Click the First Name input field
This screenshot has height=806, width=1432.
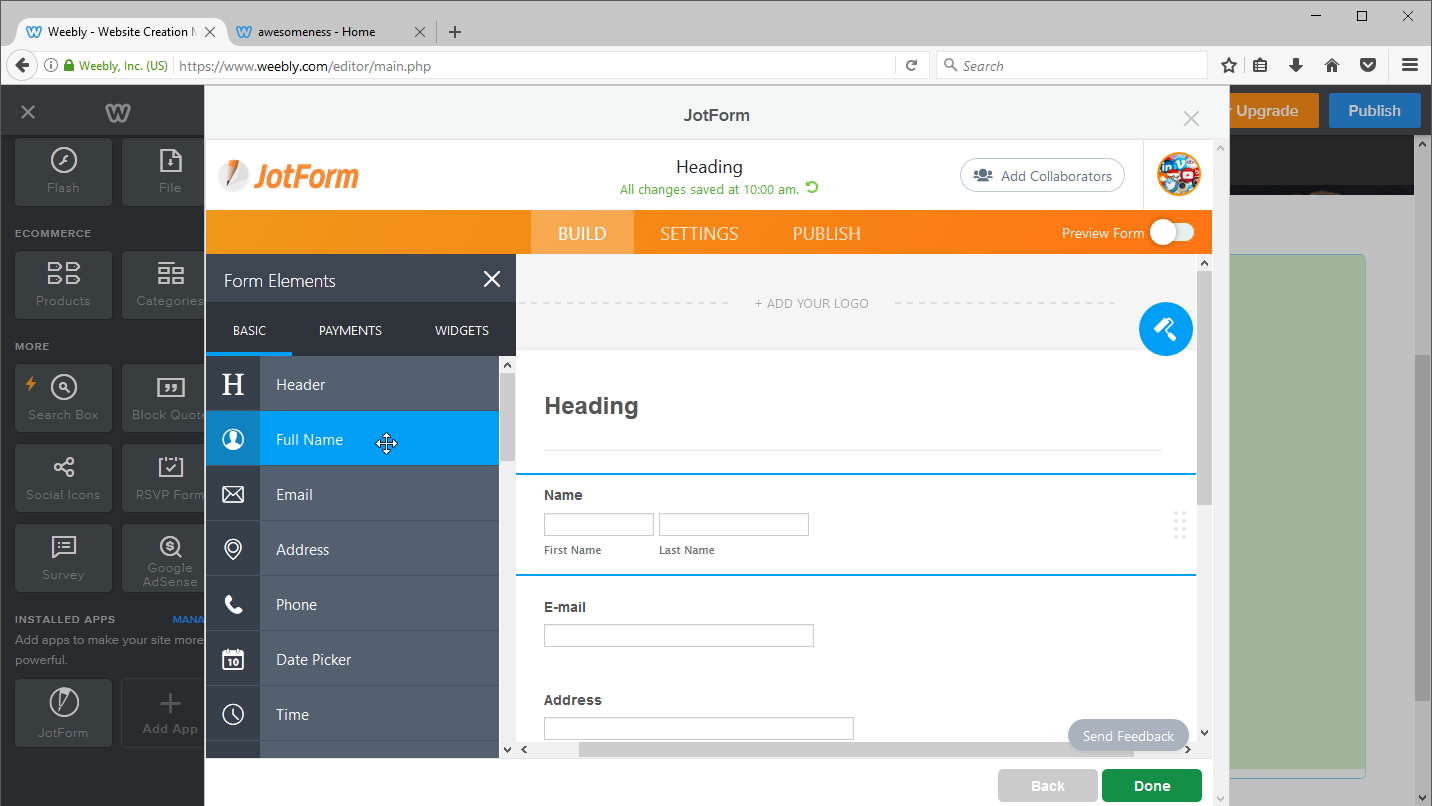598,523
